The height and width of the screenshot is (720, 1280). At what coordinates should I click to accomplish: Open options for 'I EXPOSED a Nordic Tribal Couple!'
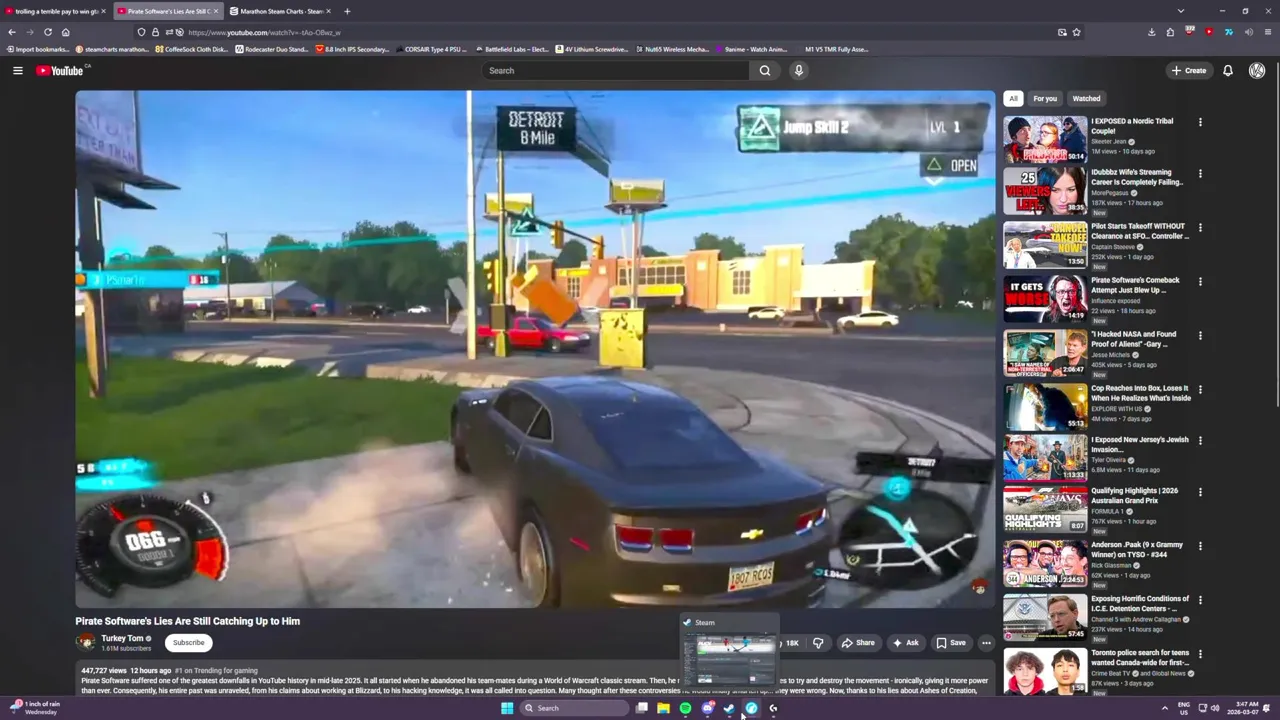click(x=1200, y=122)
